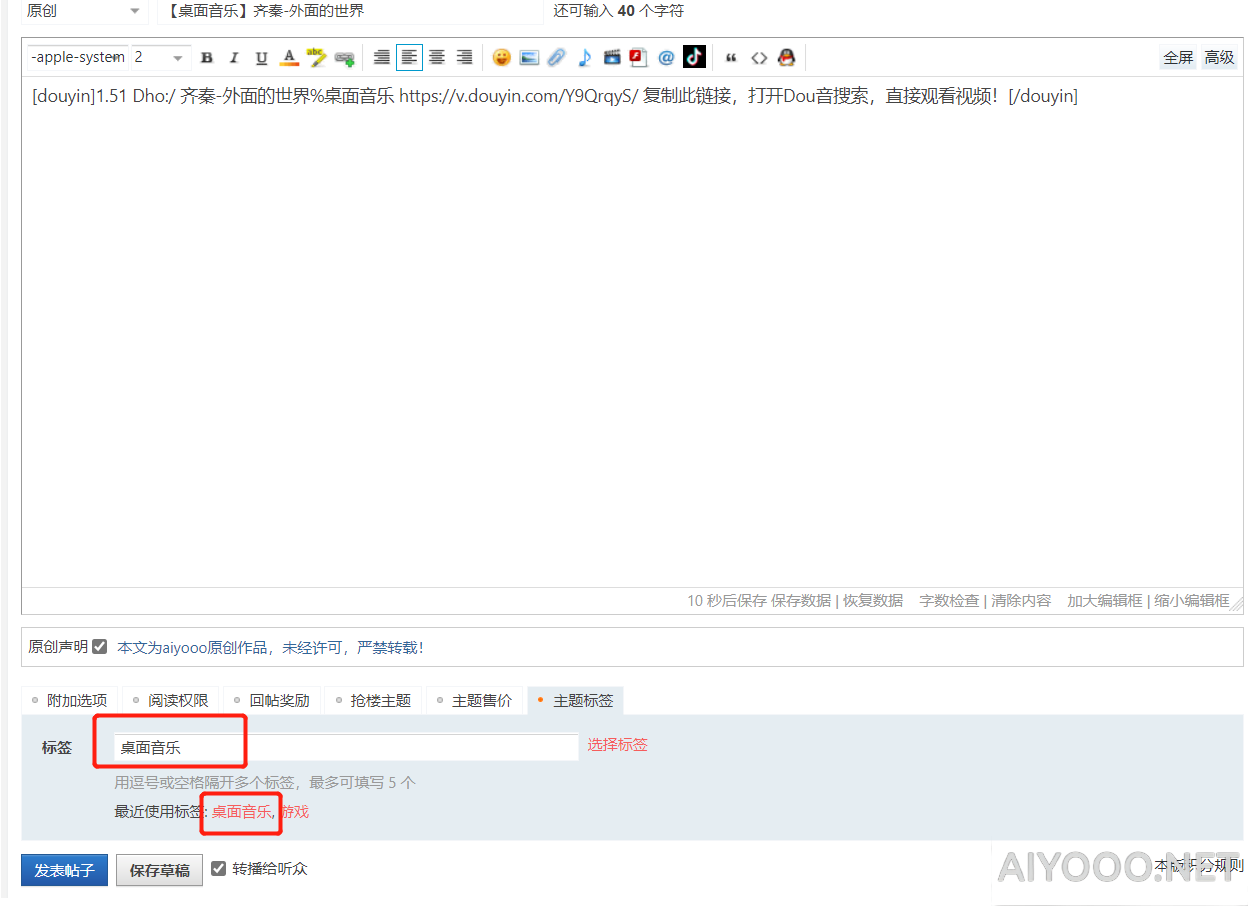Toggle the 转播给听众 checkbox
The width and height of the screenshot is (1253, 911).
219,868
